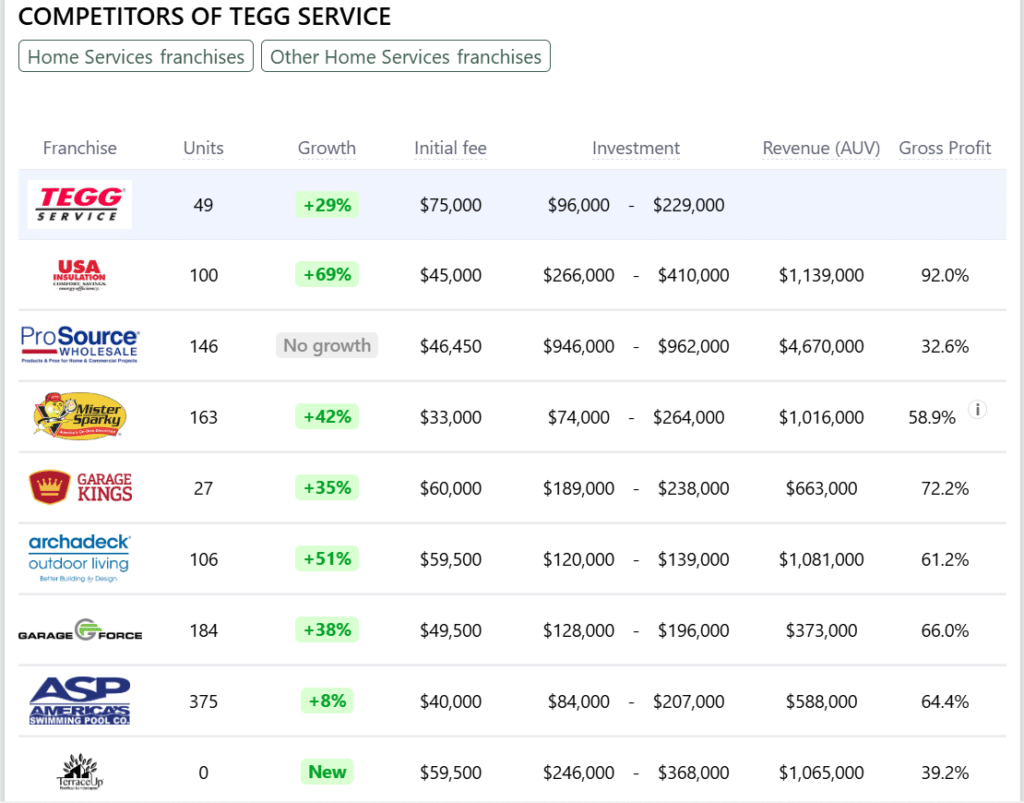Open Other Home Services franchises link
Image resolution: width=1024 pixels, height=803 pixels.
[x=406, y=57]
